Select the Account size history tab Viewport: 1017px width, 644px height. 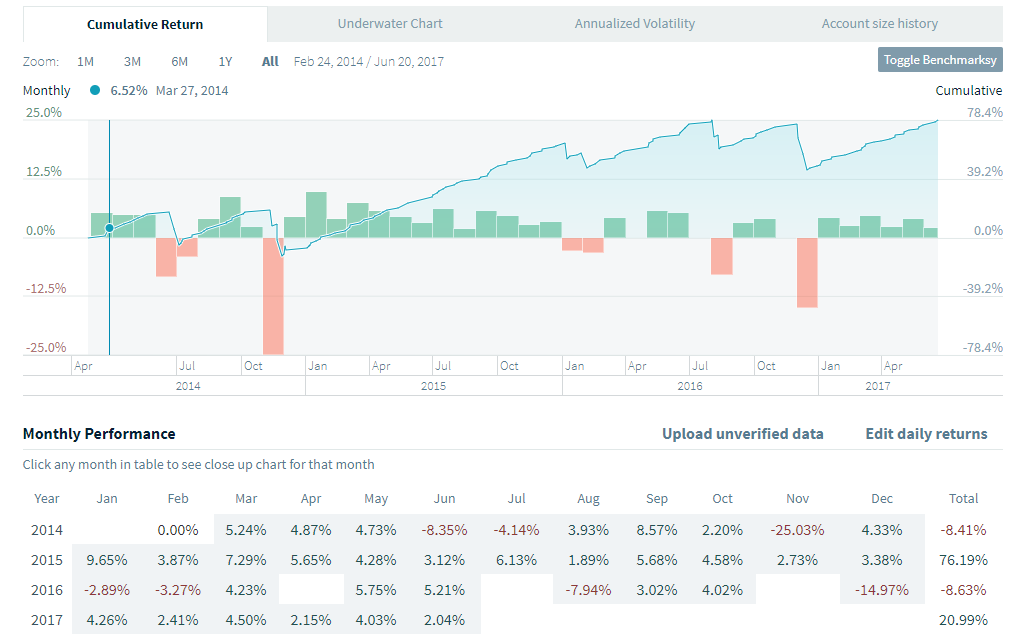[879, 23]
